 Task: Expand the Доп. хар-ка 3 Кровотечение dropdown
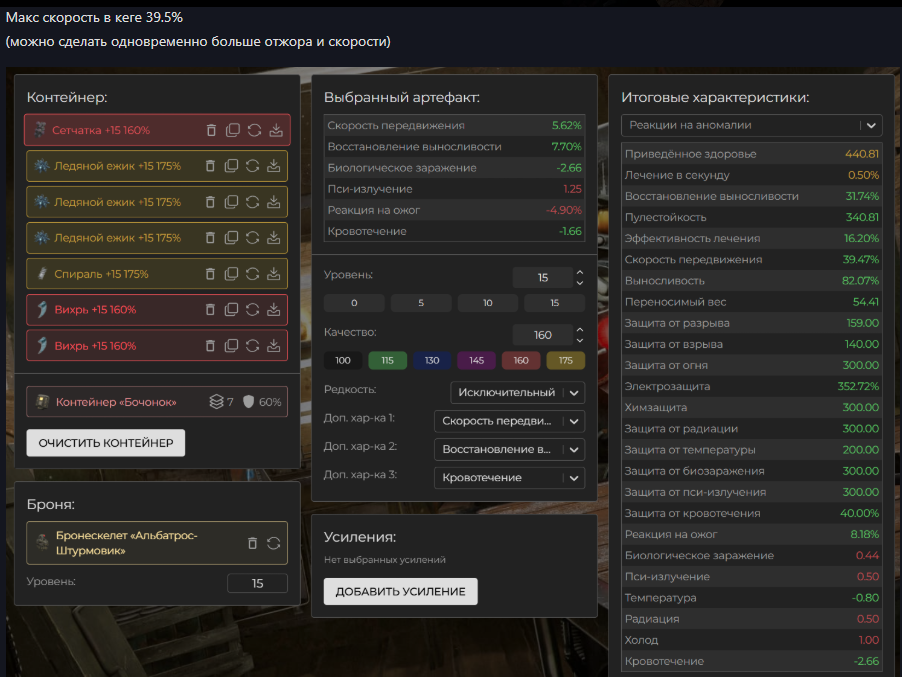(509, 478)
